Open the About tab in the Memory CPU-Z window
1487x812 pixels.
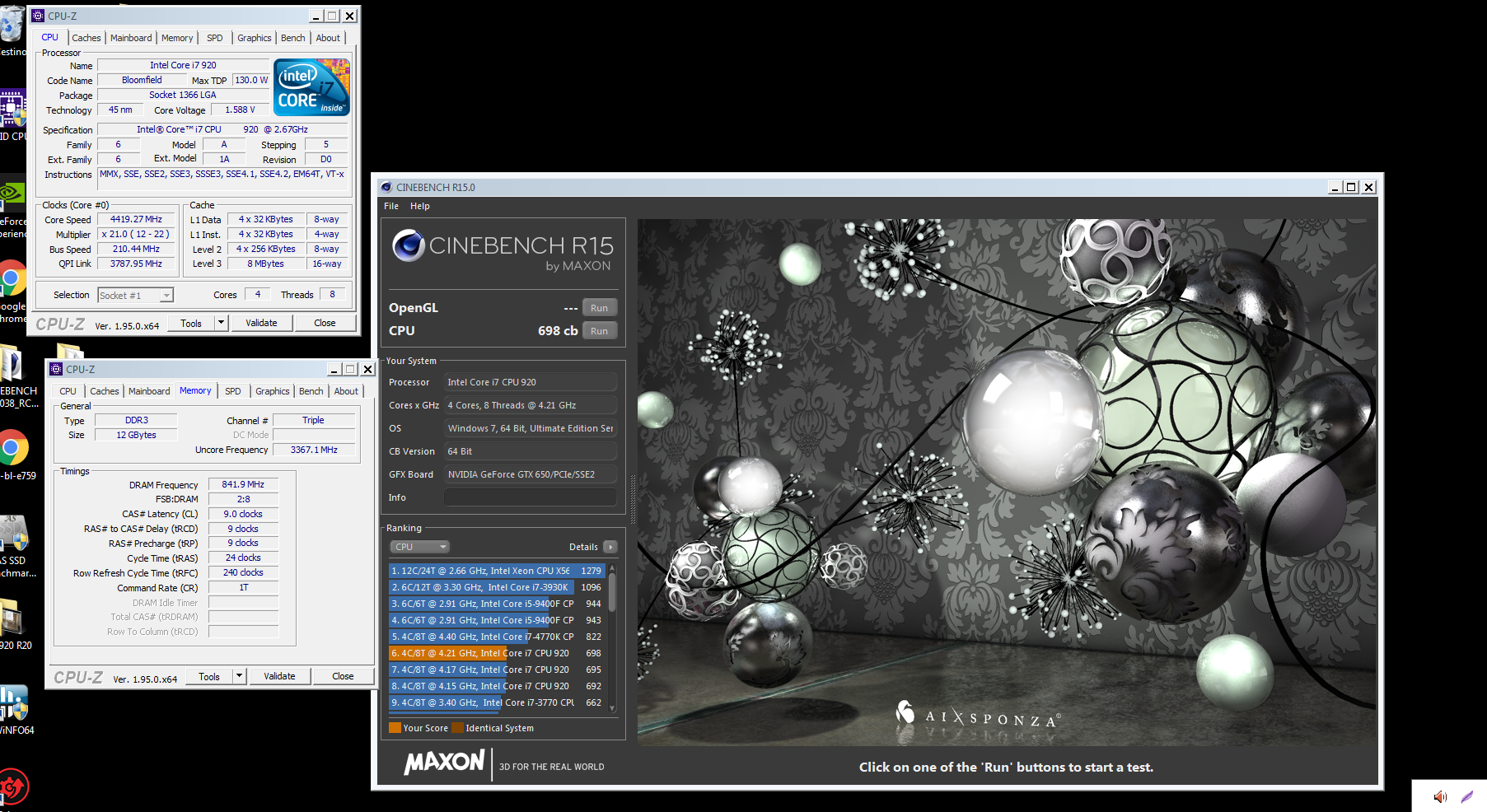(x=346, y=391)
